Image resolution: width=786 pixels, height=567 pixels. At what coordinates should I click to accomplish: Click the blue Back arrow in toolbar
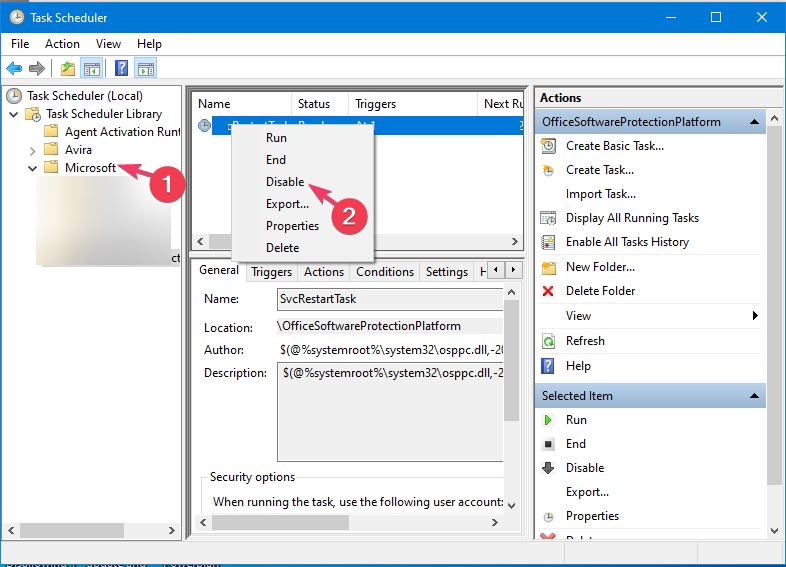click(14, 69)
